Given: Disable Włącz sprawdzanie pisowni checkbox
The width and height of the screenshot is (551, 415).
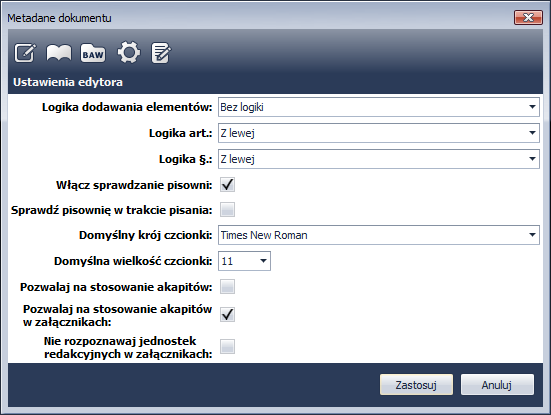Looking at the screenshot, I should tap(227, 184).
